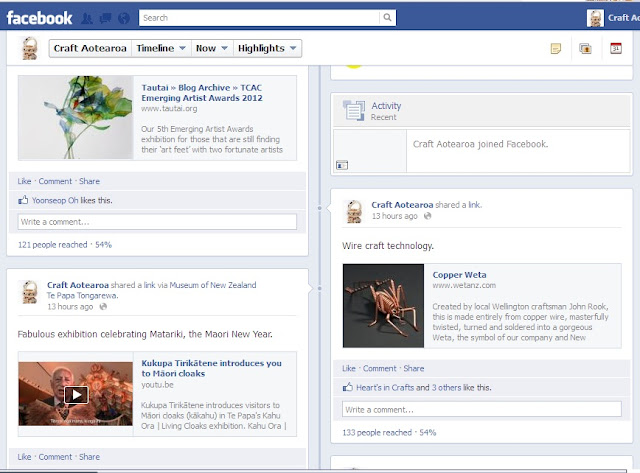Click the public globe icon on Wire craft post
Screen dimensions: 640x473
[427, 216]
